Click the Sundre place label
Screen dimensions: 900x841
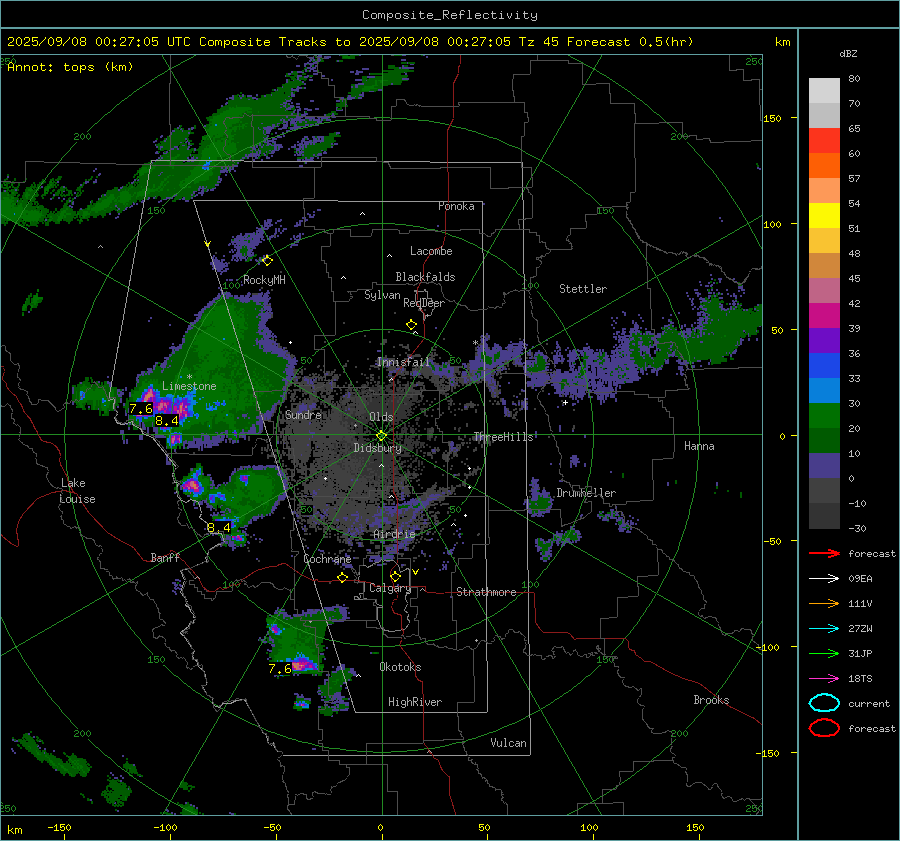[303, 414]
